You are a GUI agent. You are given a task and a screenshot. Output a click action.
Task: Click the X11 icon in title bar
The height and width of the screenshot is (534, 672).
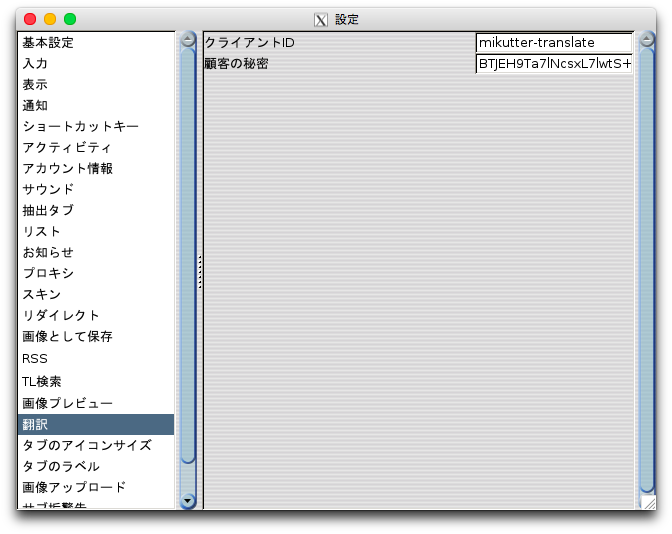pyautogui.click(x=321, y=20)
